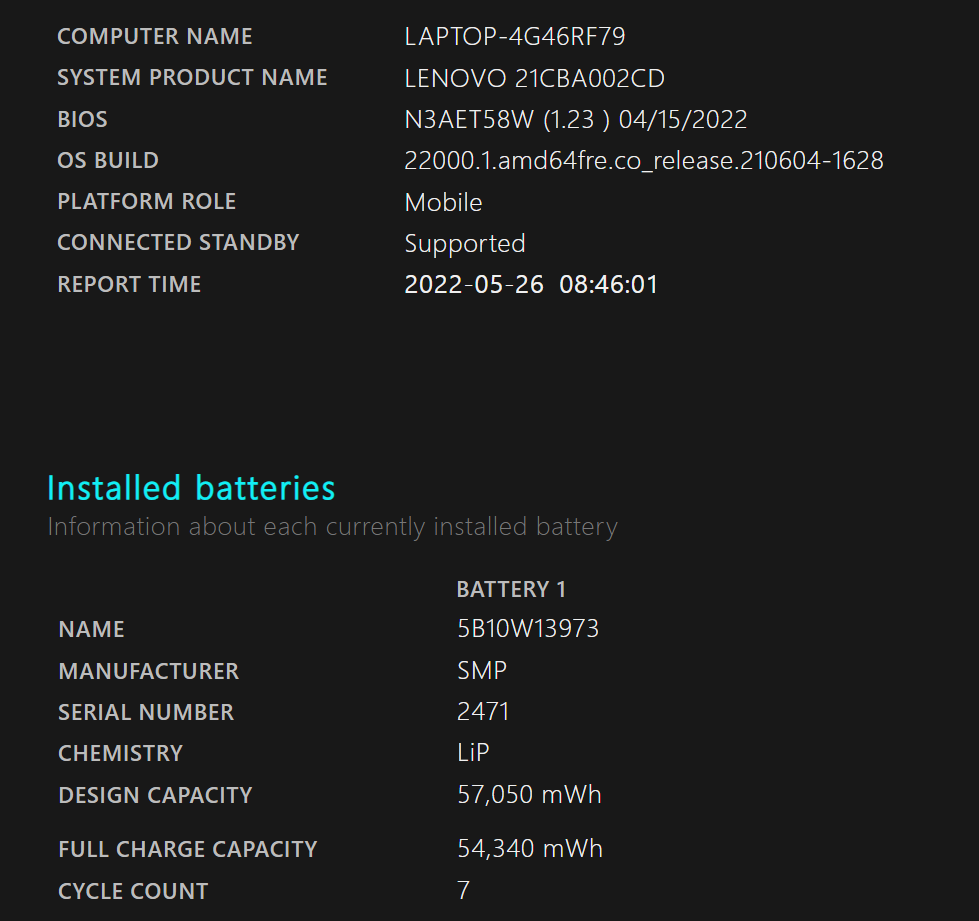Screen dimensions: 979x921
Task: Click the OS BUILD value text
Action: tap(644, 160)
